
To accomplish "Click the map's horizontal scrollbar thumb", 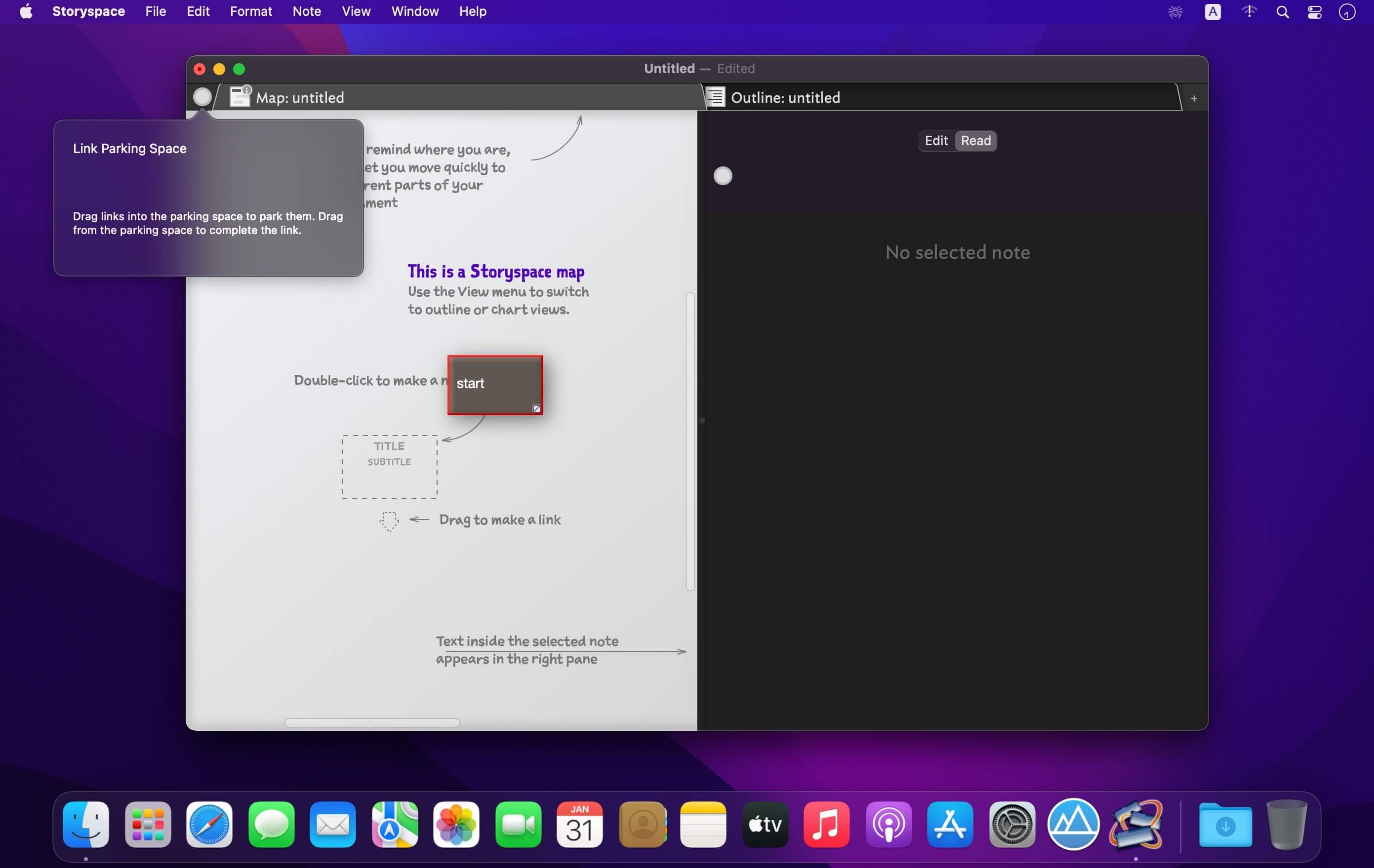I will coord(372,722).
